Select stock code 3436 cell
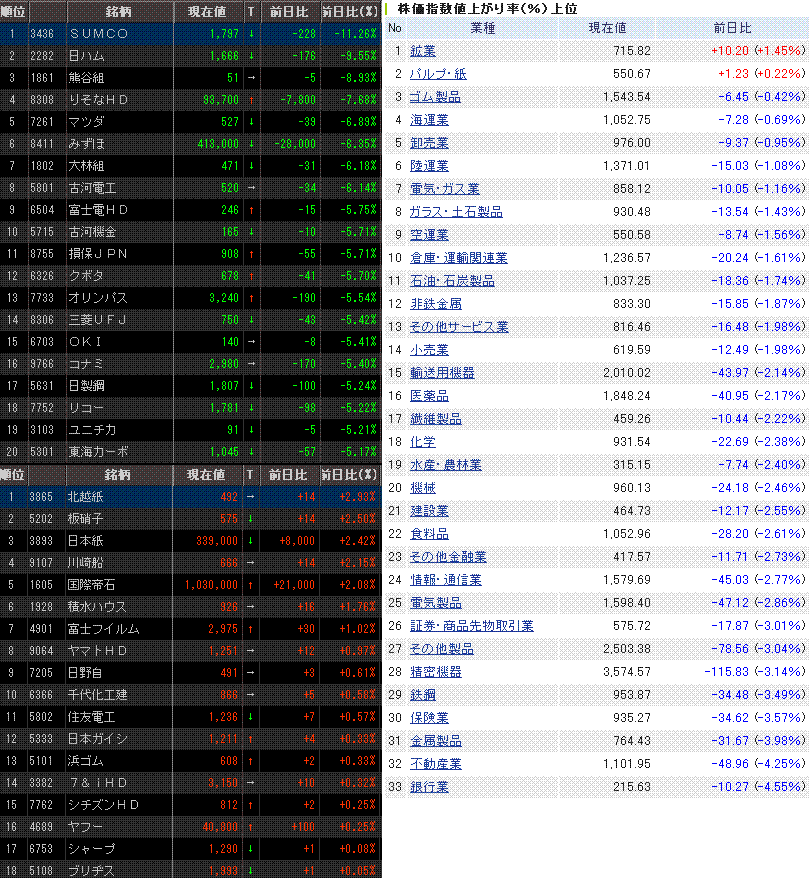This screenshot has width=809, height=878. pos(42,34)
